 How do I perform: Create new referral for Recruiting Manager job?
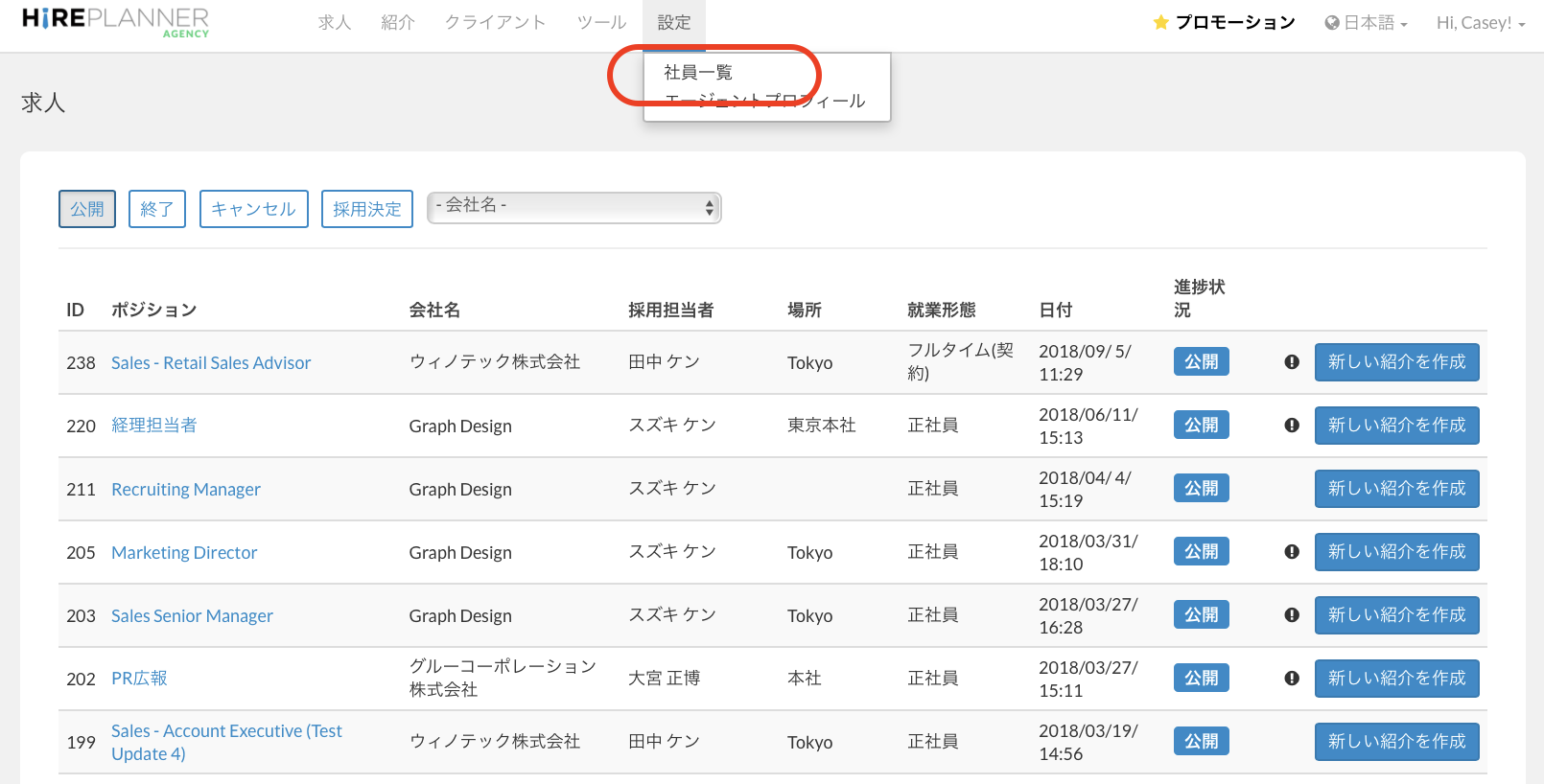tap(1396, 489)
